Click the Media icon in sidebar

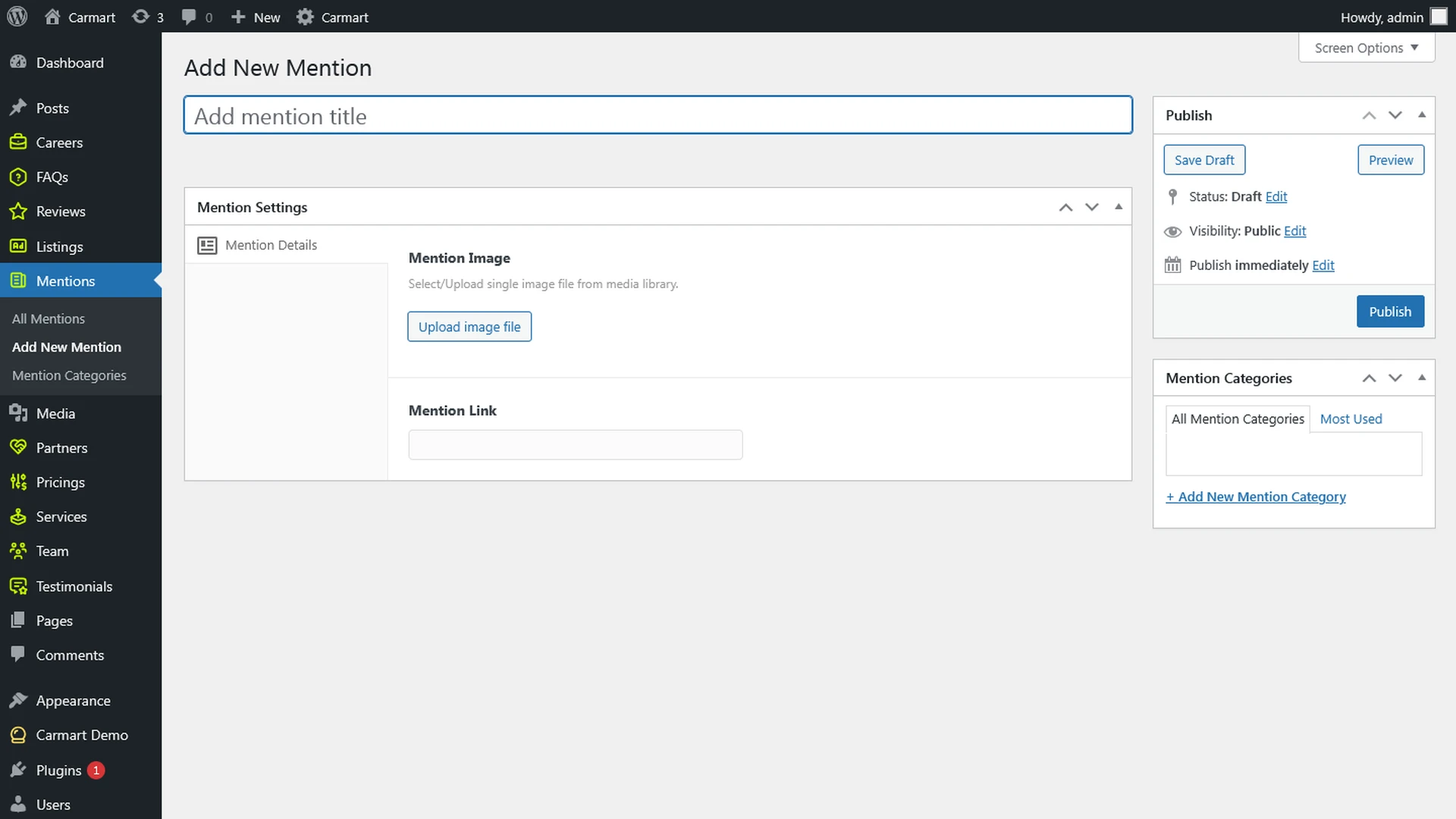[x=18, y=413]
